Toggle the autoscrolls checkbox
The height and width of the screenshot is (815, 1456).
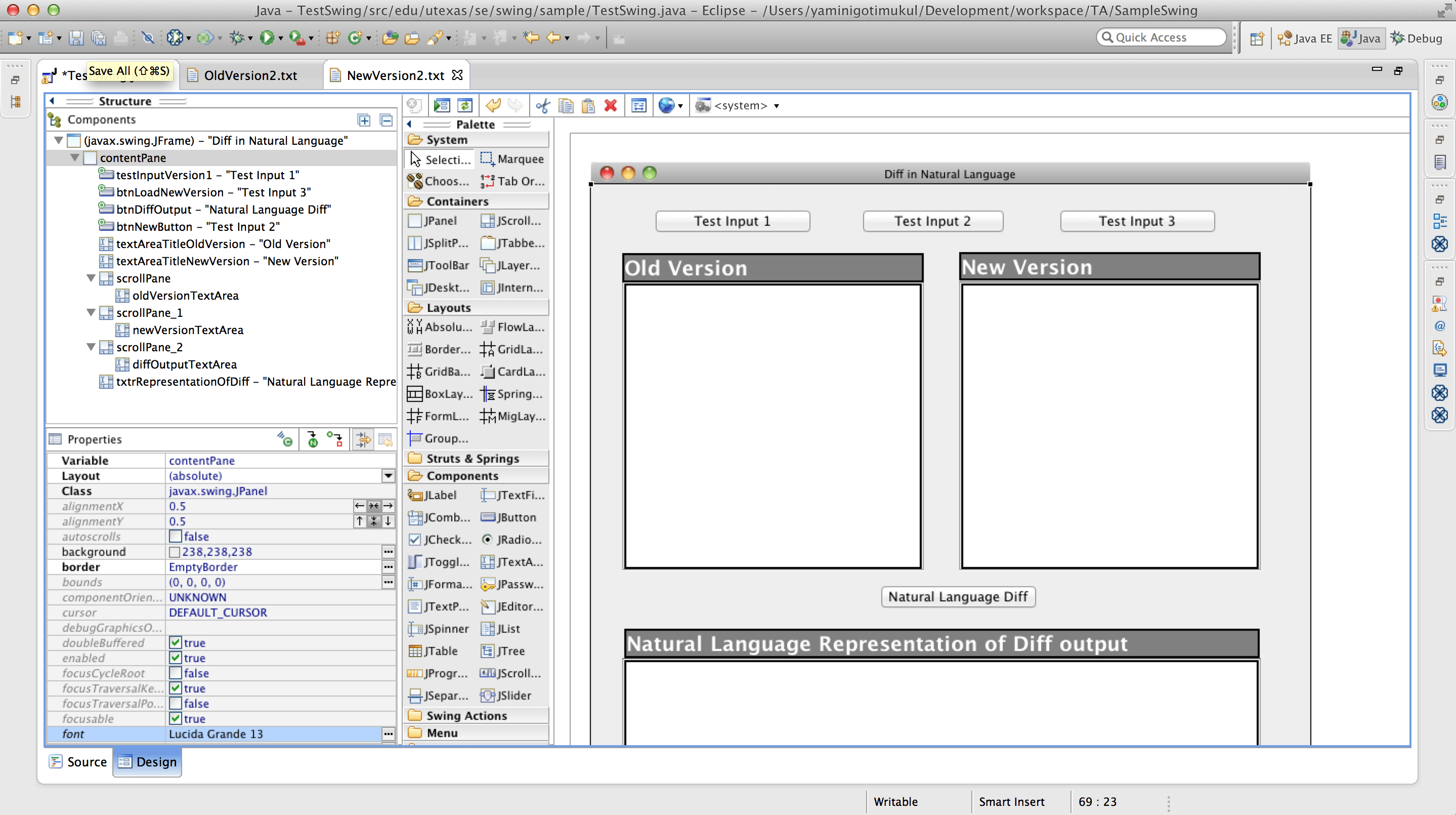click(x=175, y=536)
